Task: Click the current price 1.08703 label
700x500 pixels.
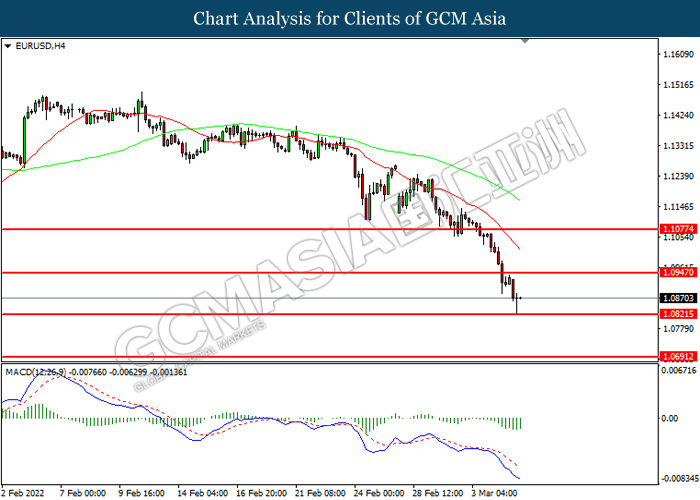Action: pos(679,298)
